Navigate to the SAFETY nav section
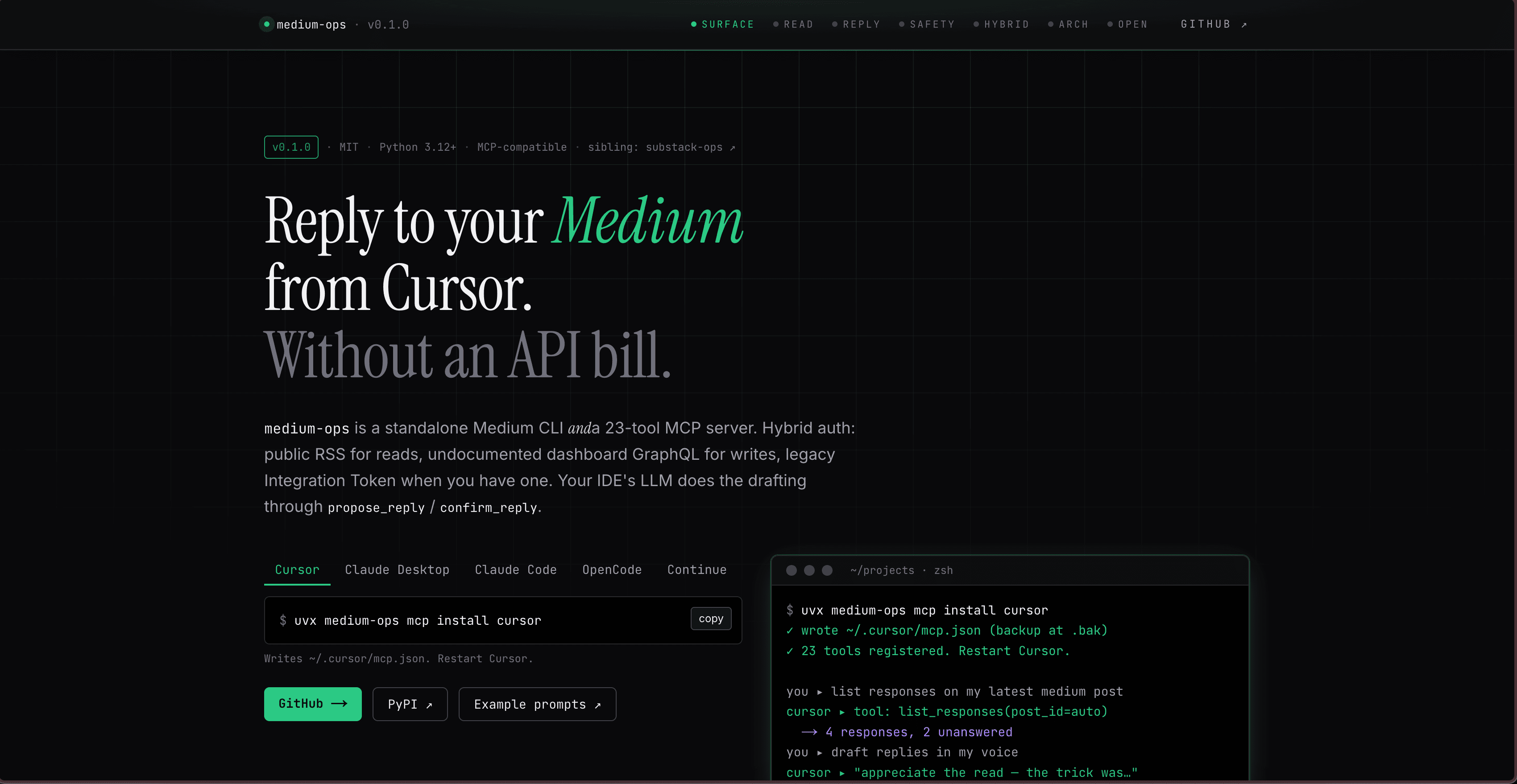This screenshot has width=1517, height=784. (x=927, y=24)
